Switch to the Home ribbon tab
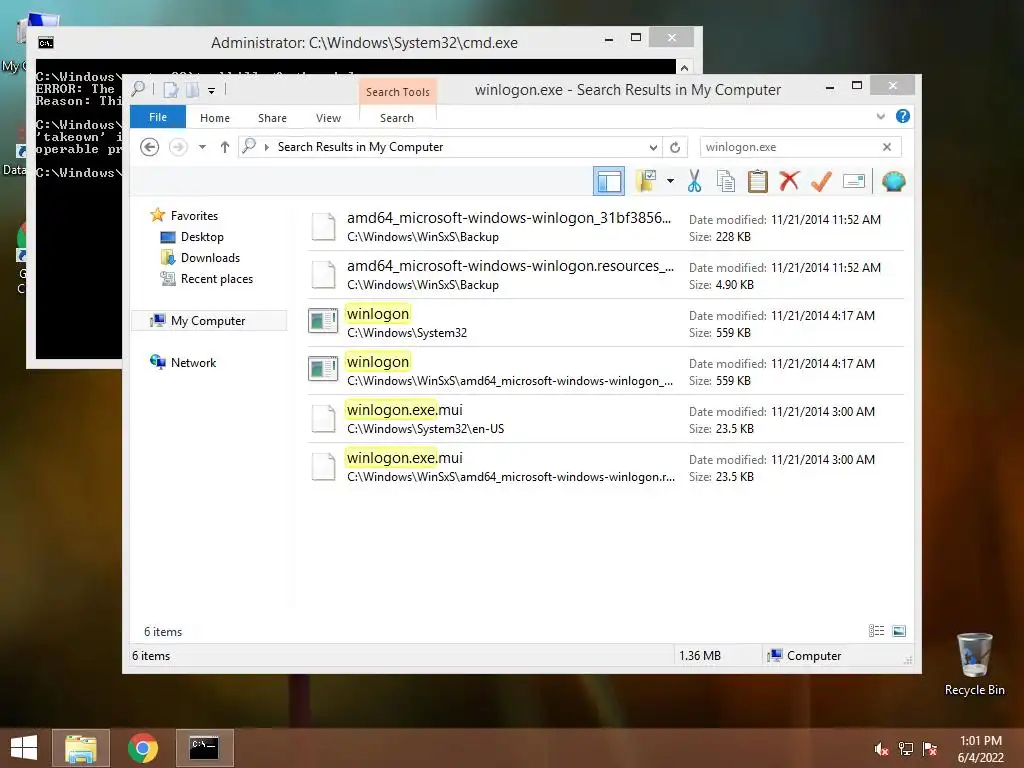The width and height of the screenshot is (1024, 768). [215, 118]
